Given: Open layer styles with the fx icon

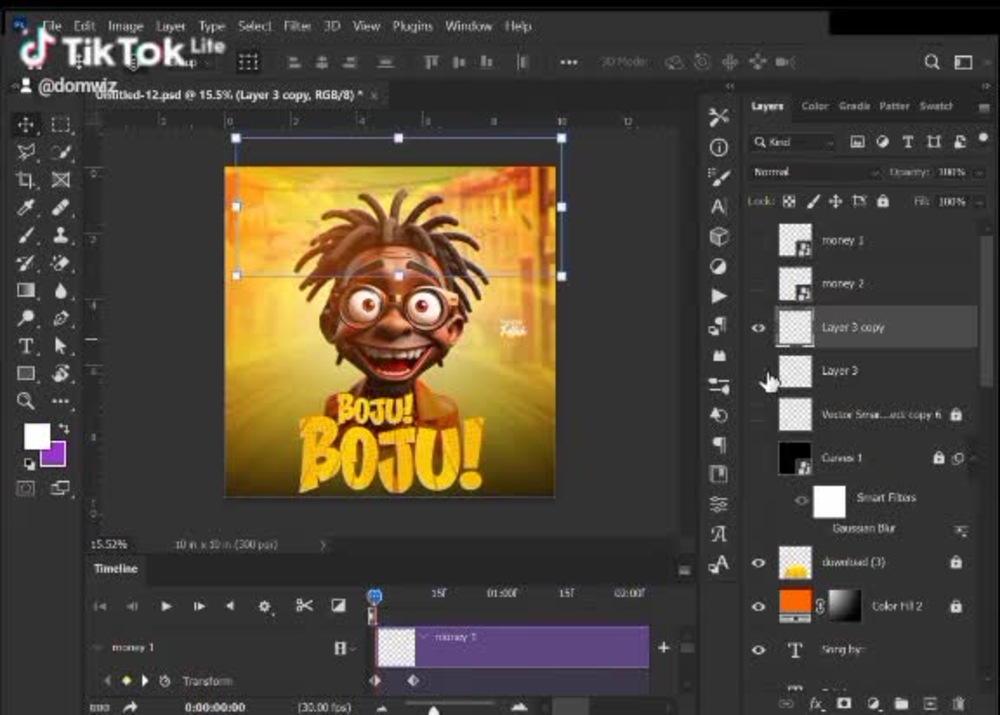Looking at the screenshot, I should pos(814,703).
